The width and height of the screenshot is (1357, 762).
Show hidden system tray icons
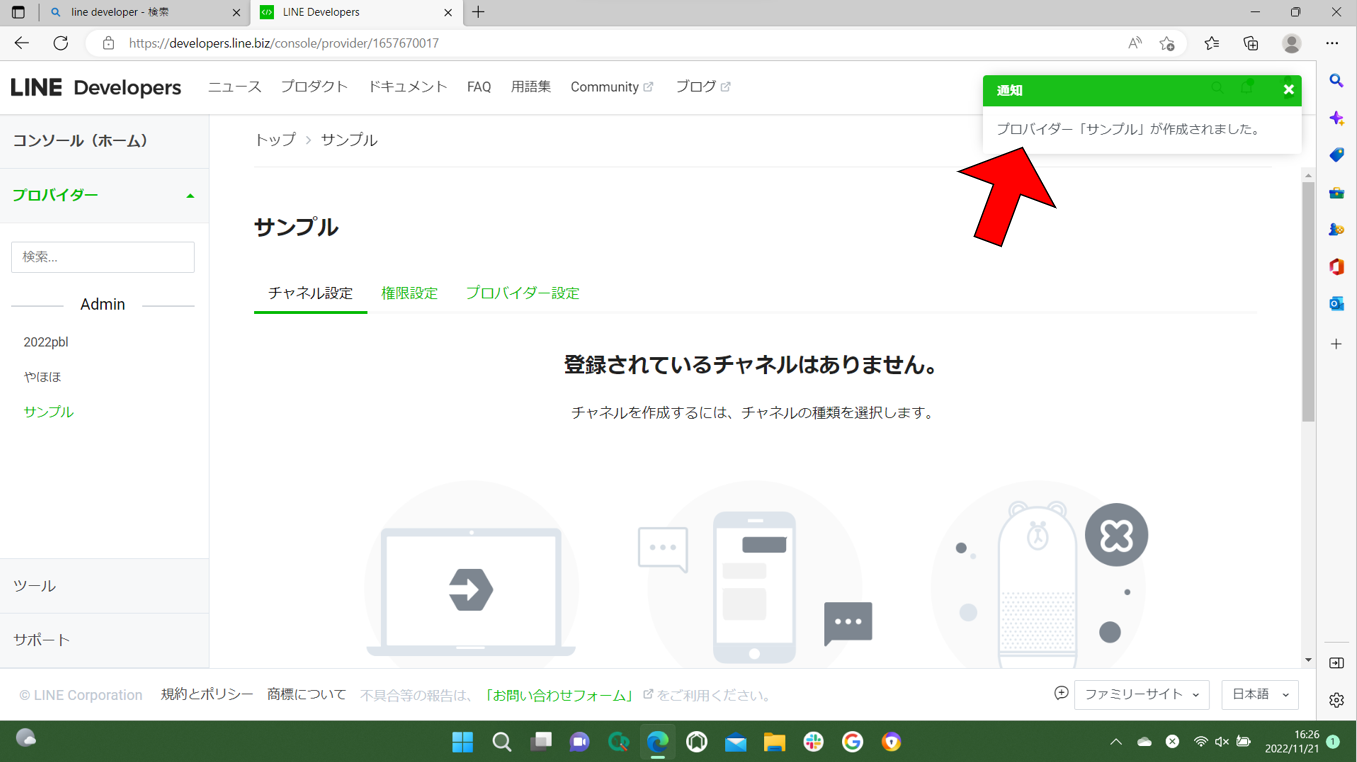1116,742
